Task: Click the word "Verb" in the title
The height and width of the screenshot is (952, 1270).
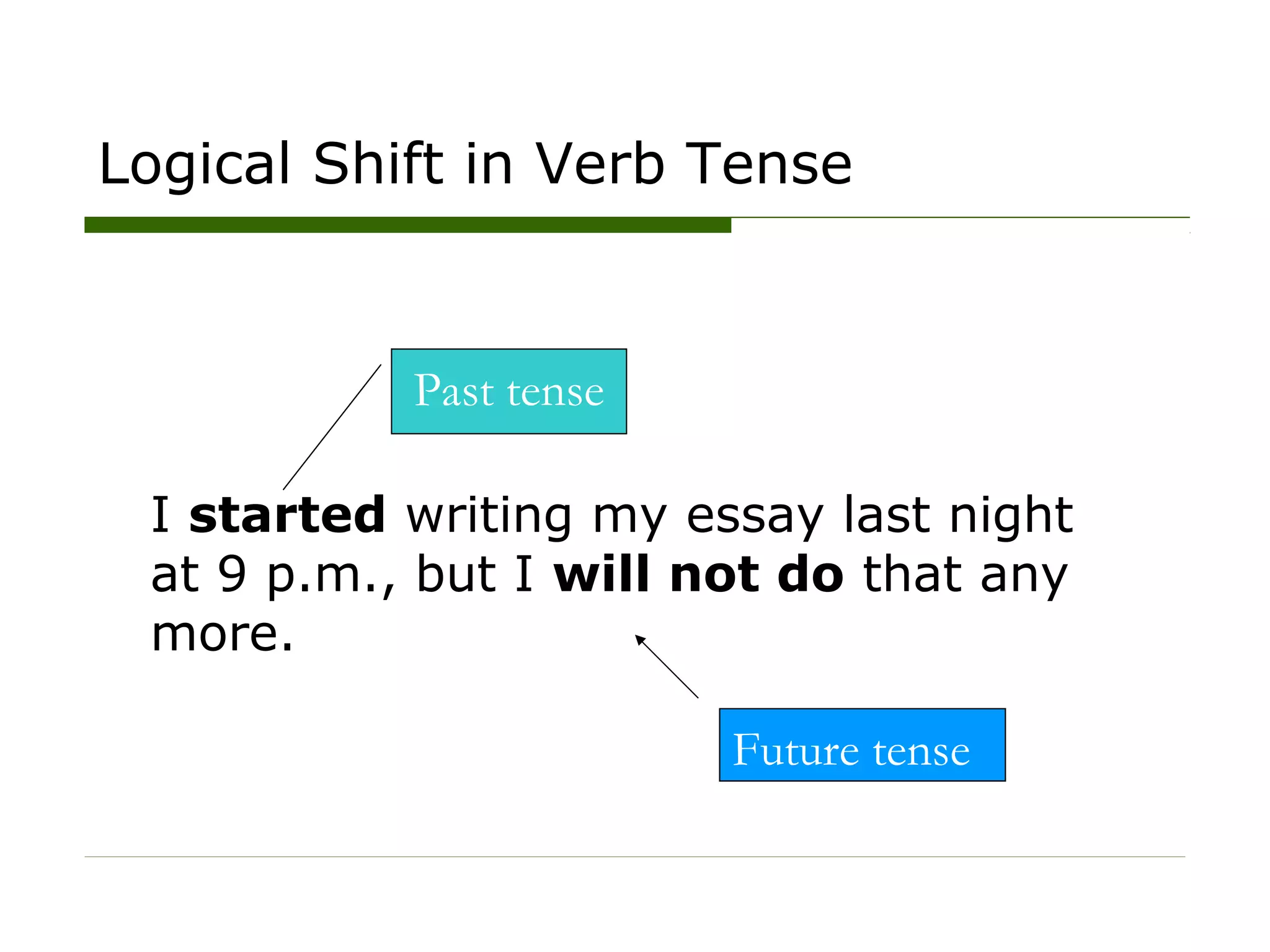Action: (x=600, y=164)
